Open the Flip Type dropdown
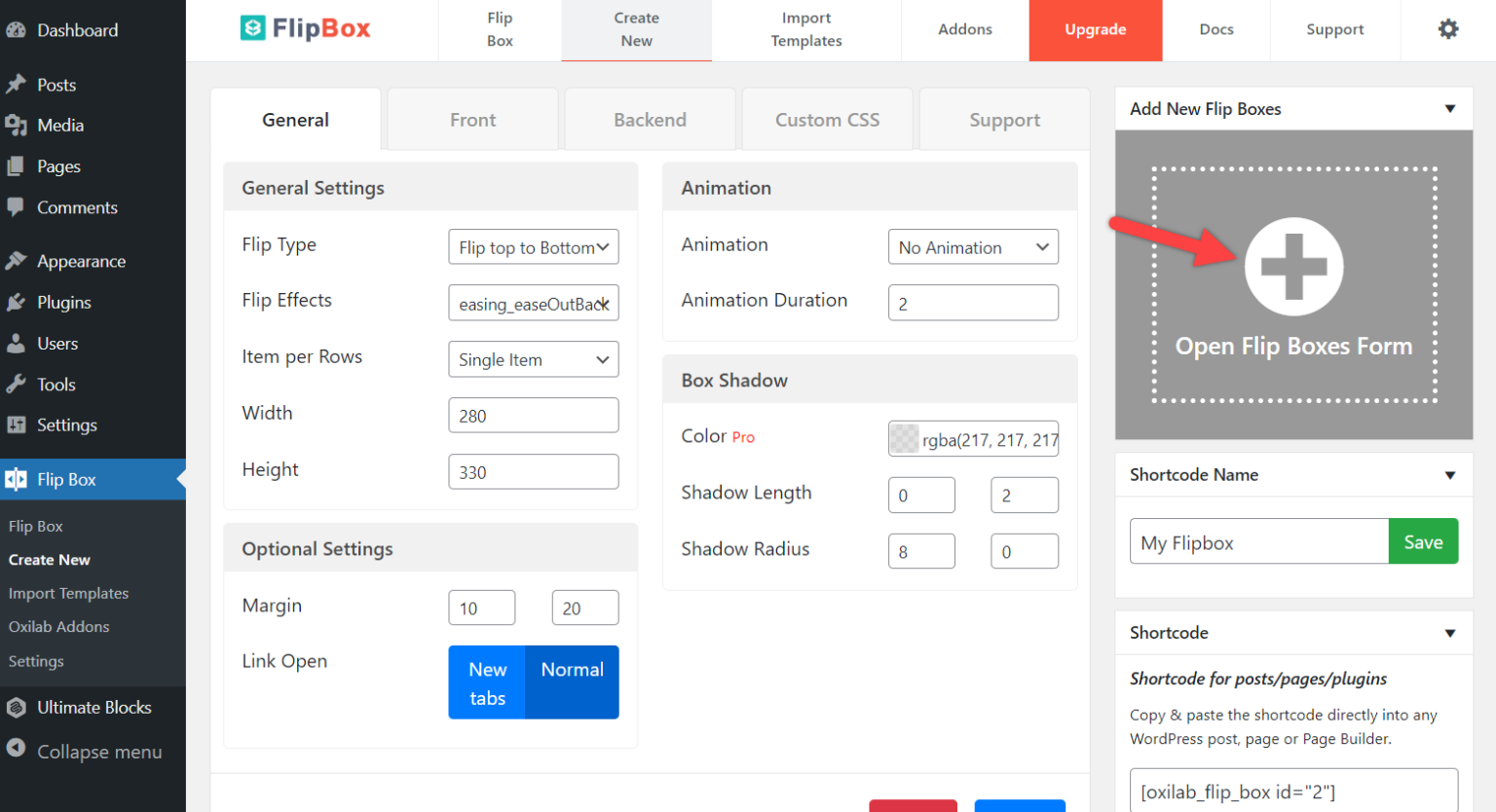 click(534, 246)
